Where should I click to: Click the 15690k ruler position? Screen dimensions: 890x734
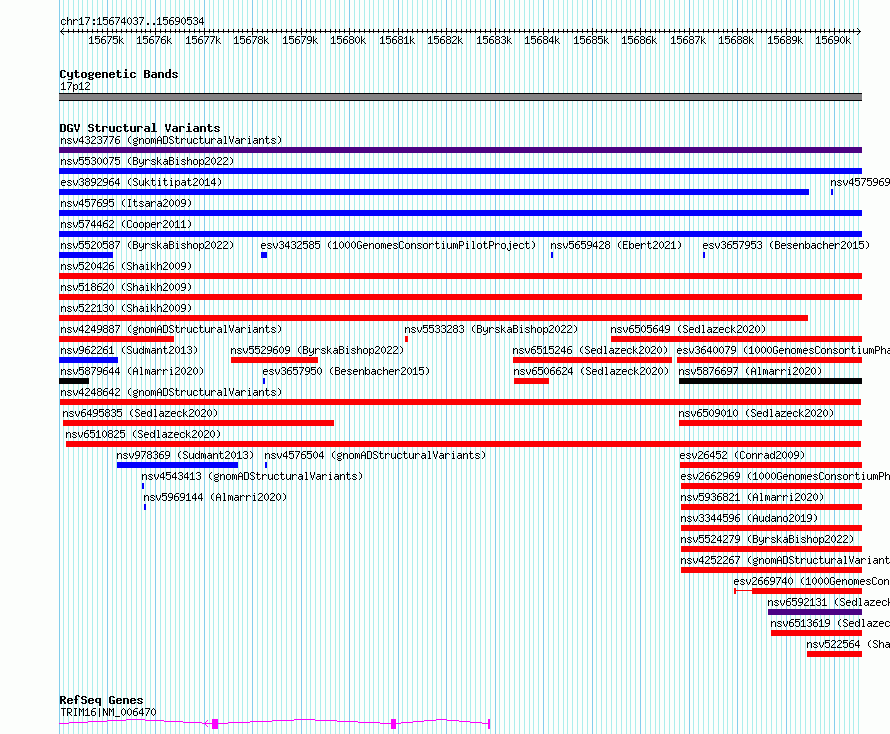point(833,40)
